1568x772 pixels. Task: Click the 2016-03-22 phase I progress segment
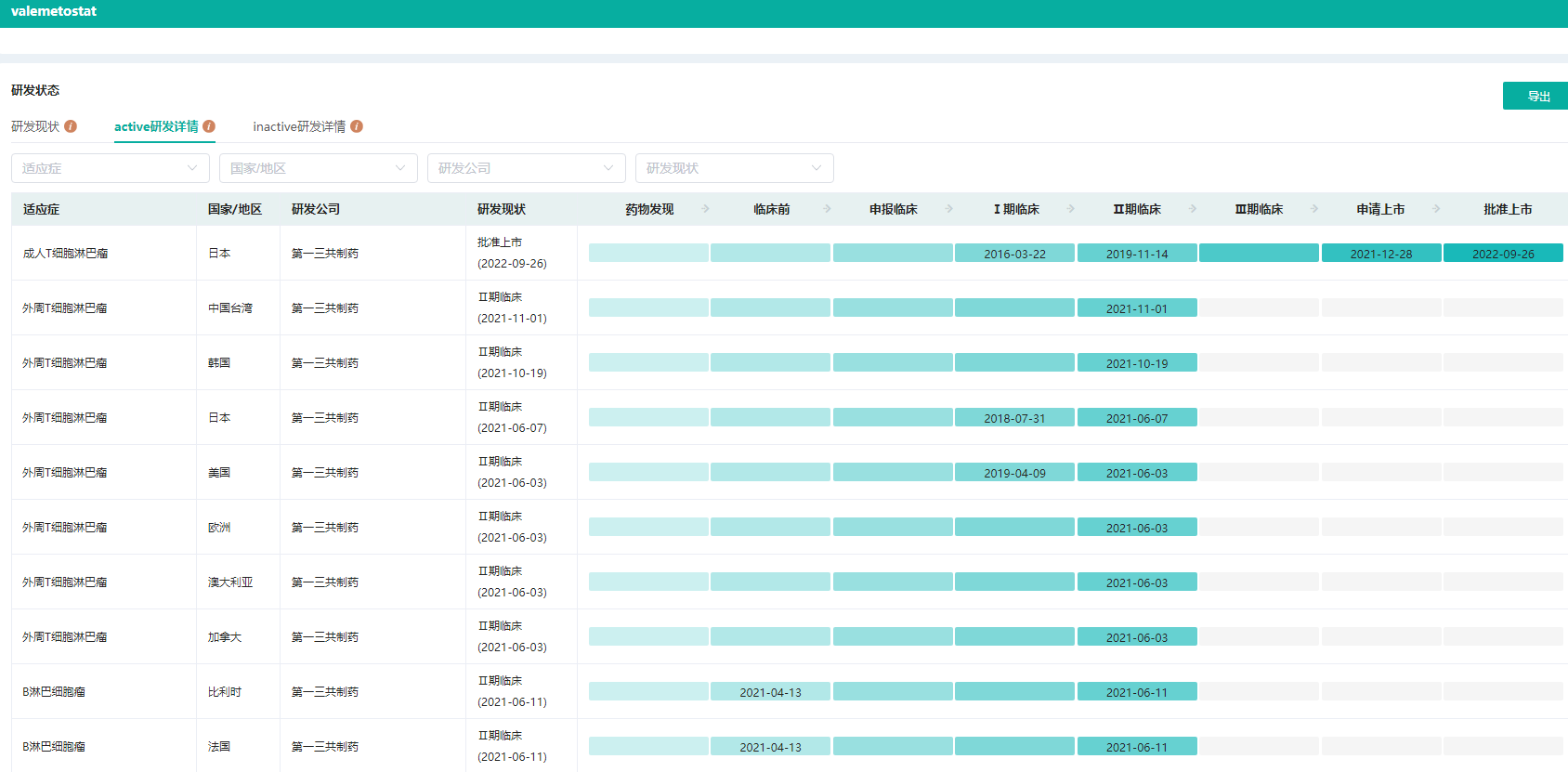[1014, 254]
